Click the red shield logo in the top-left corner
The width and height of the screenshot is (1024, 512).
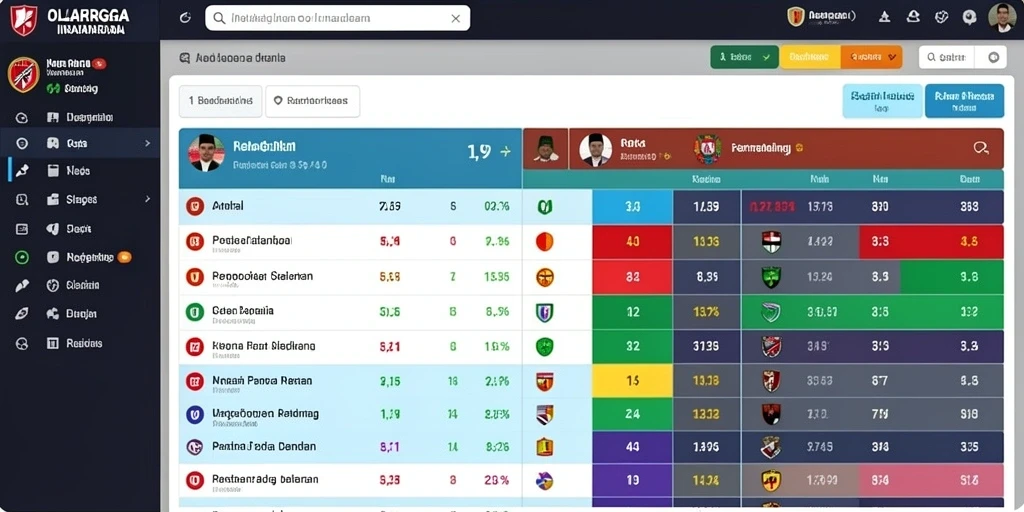click(24, 20)
